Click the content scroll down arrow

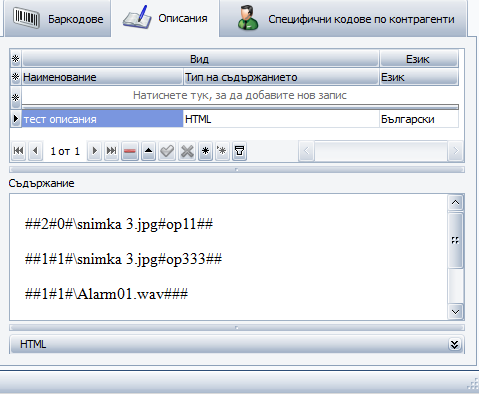455,312
